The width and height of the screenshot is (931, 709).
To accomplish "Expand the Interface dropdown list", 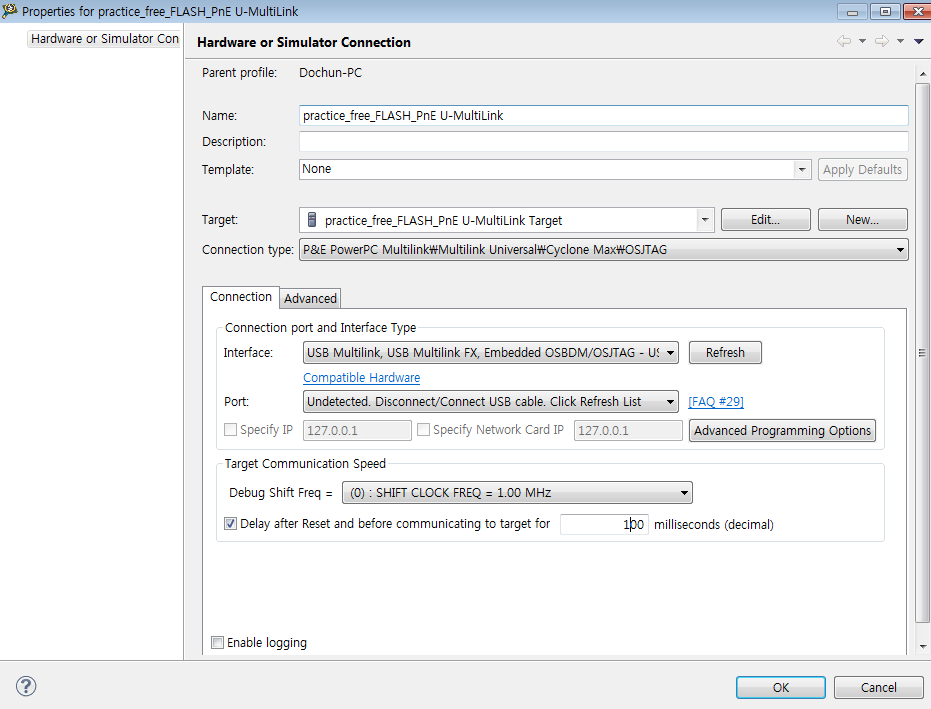I will [x=670, y=353].
